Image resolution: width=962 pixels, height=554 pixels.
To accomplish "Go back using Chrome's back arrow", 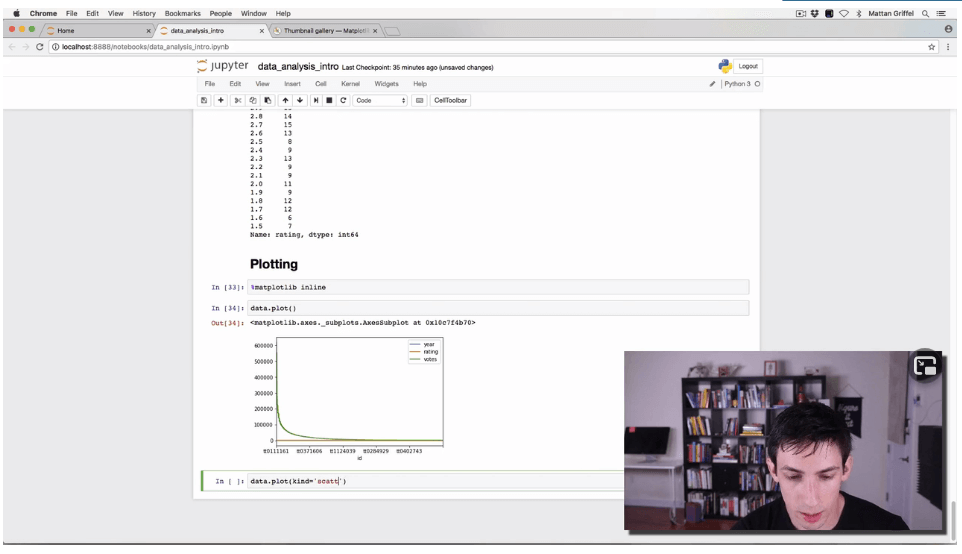I will point(12,47).
